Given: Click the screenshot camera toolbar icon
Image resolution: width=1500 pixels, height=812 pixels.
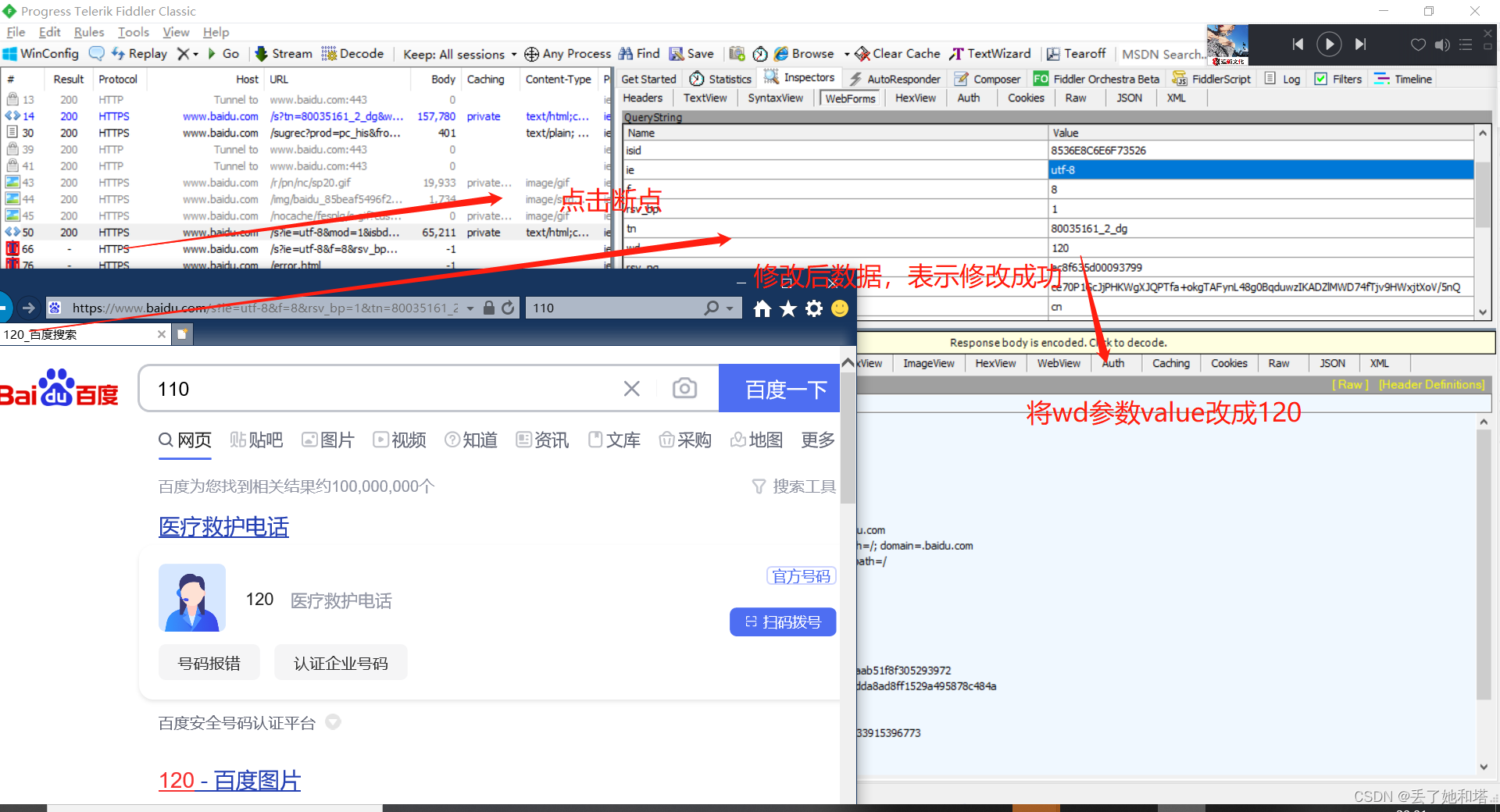Looking at the screenshot, I should click(x=737, y=54).
